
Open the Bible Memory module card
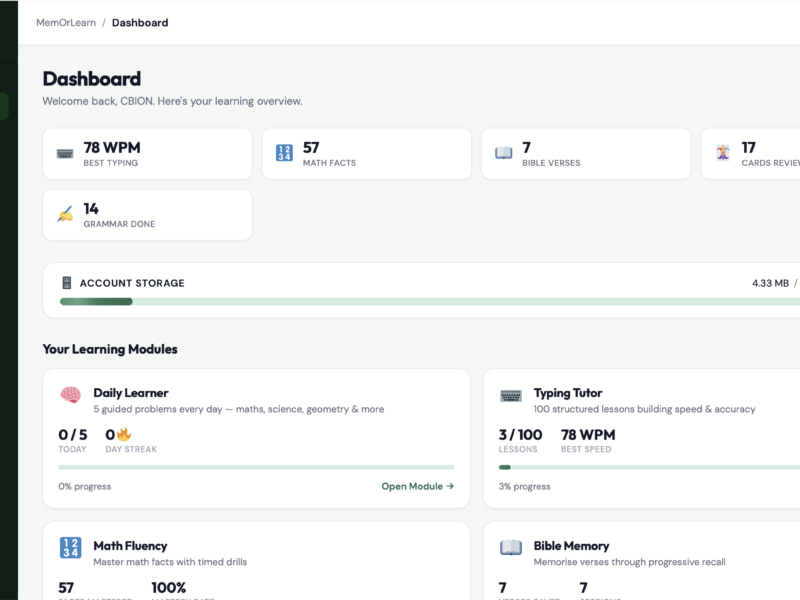(642, 561)
